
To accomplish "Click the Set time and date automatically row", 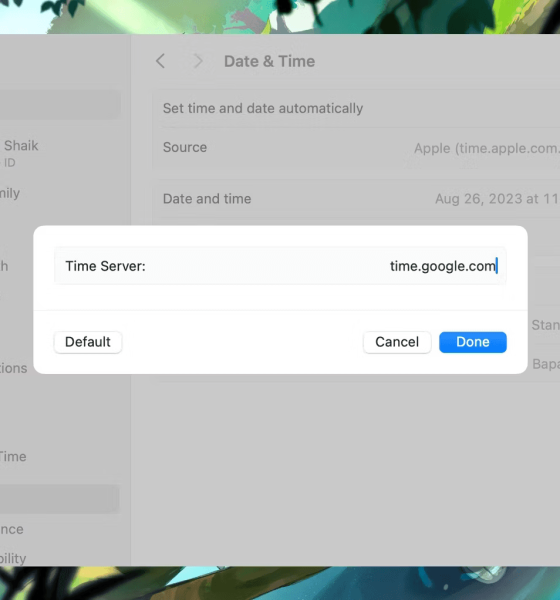I will click(x=356, y=109).
